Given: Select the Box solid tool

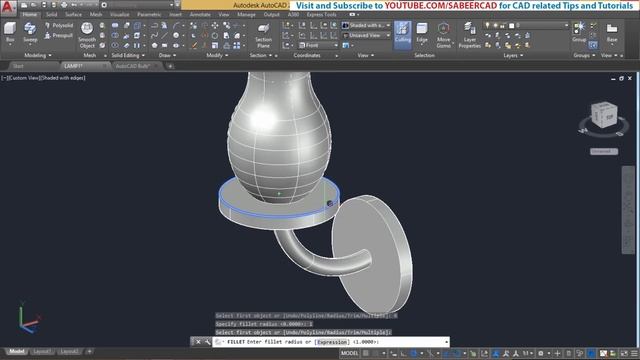Looking at the screenshot, I should [10, 32].
